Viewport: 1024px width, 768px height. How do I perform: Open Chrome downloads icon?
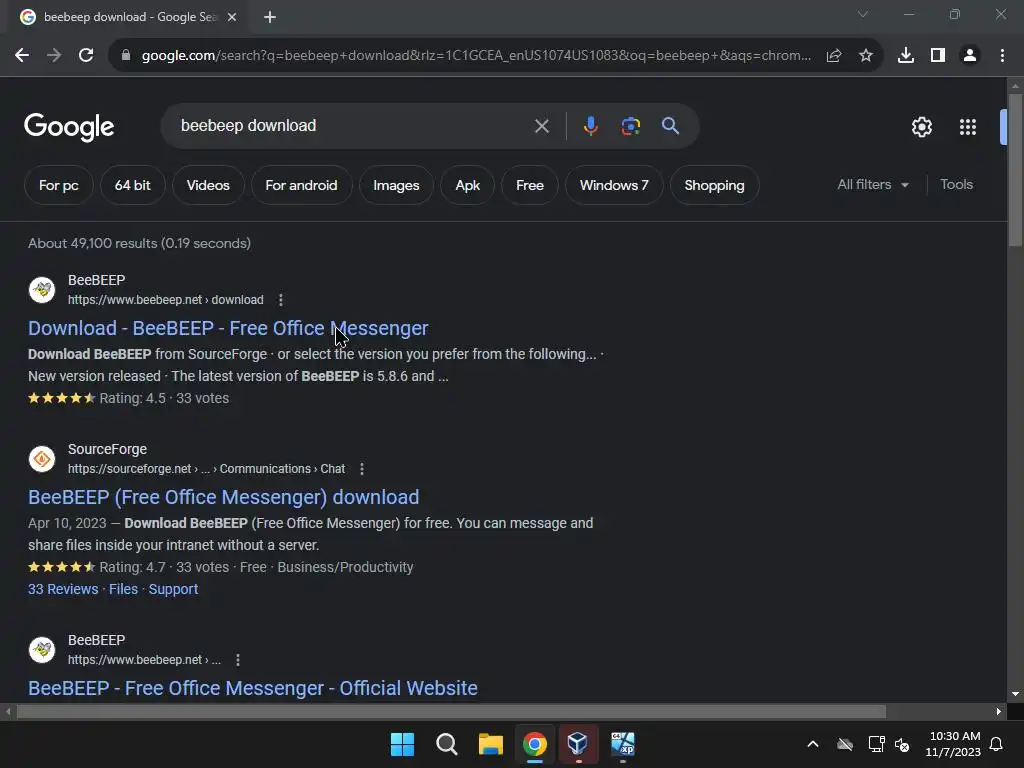906,56
